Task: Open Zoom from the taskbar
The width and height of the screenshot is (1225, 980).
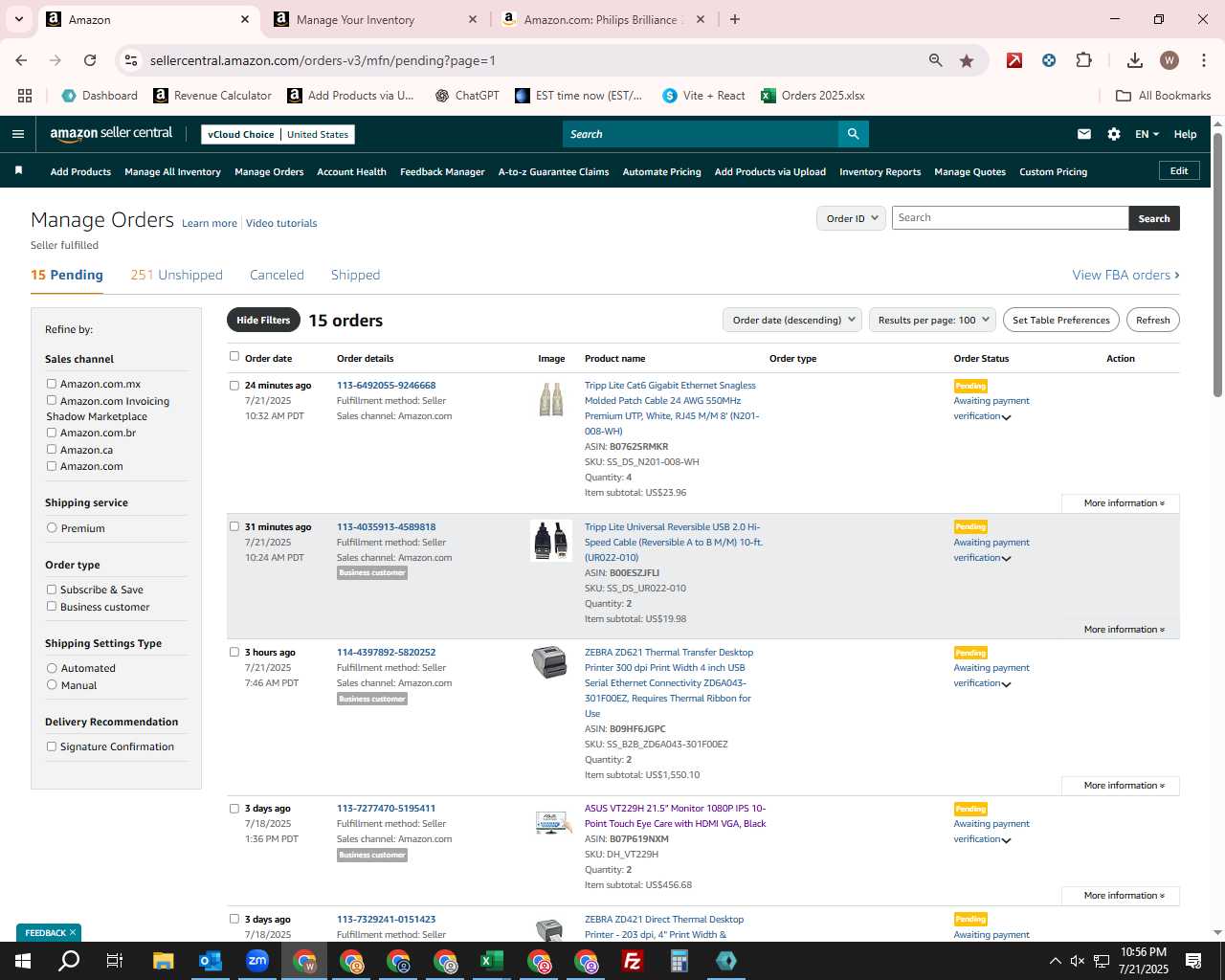Action: 256,961
